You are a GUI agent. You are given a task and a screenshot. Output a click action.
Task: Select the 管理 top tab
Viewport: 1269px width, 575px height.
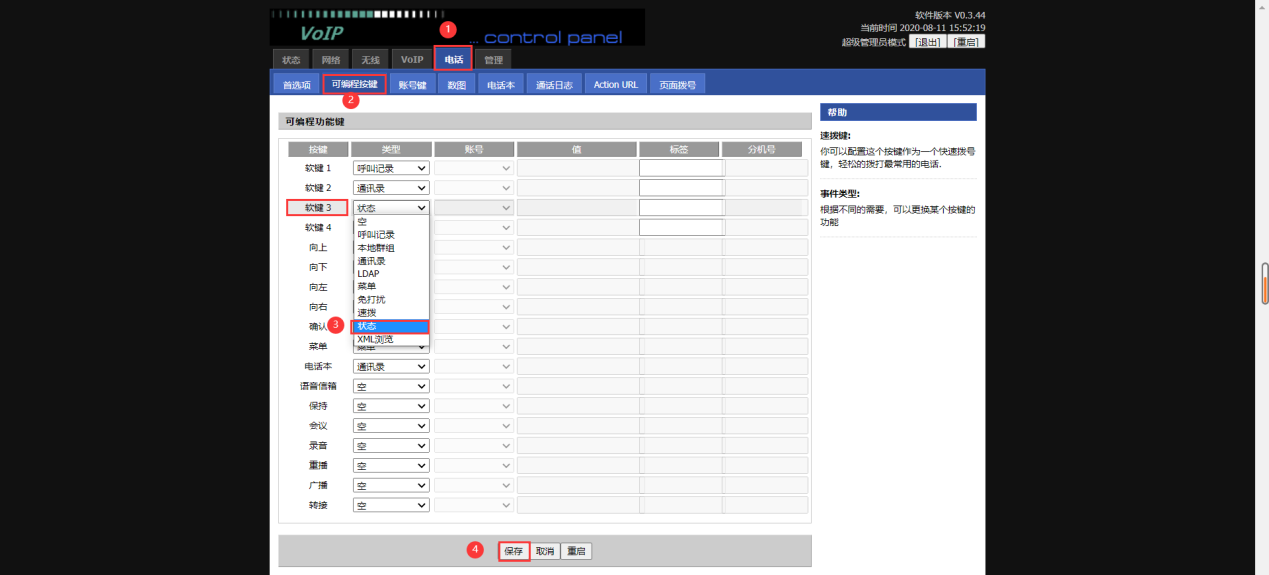[x=494, y=60]
